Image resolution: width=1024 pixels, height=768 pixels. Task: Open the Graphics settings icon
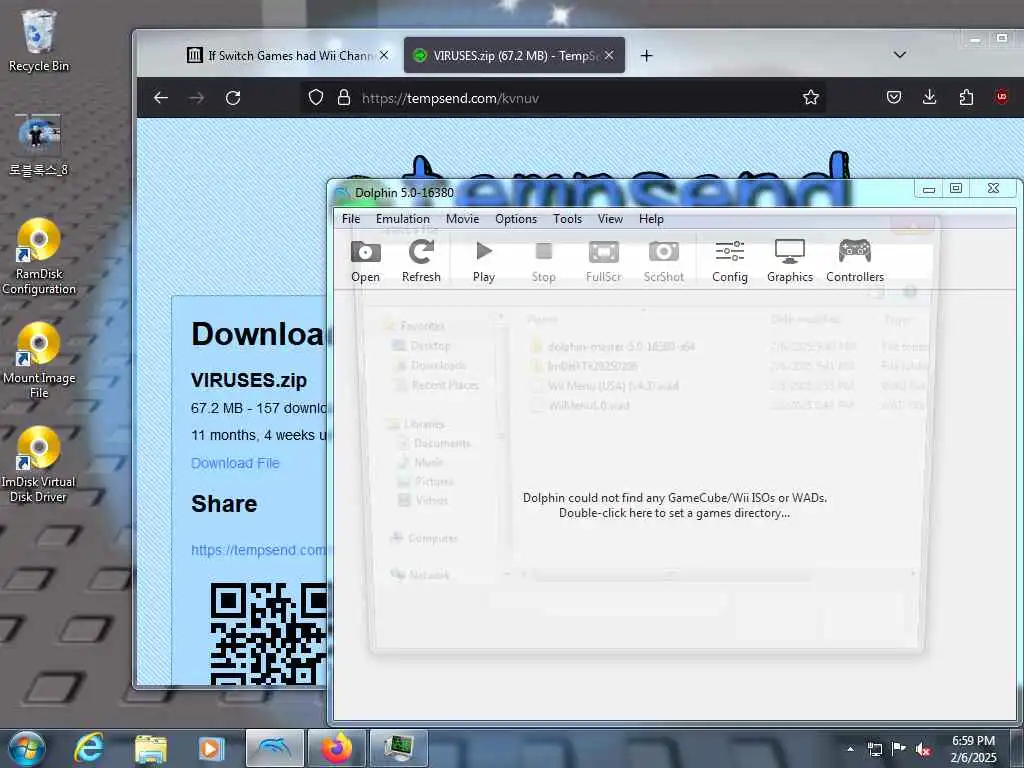[790, 261]
